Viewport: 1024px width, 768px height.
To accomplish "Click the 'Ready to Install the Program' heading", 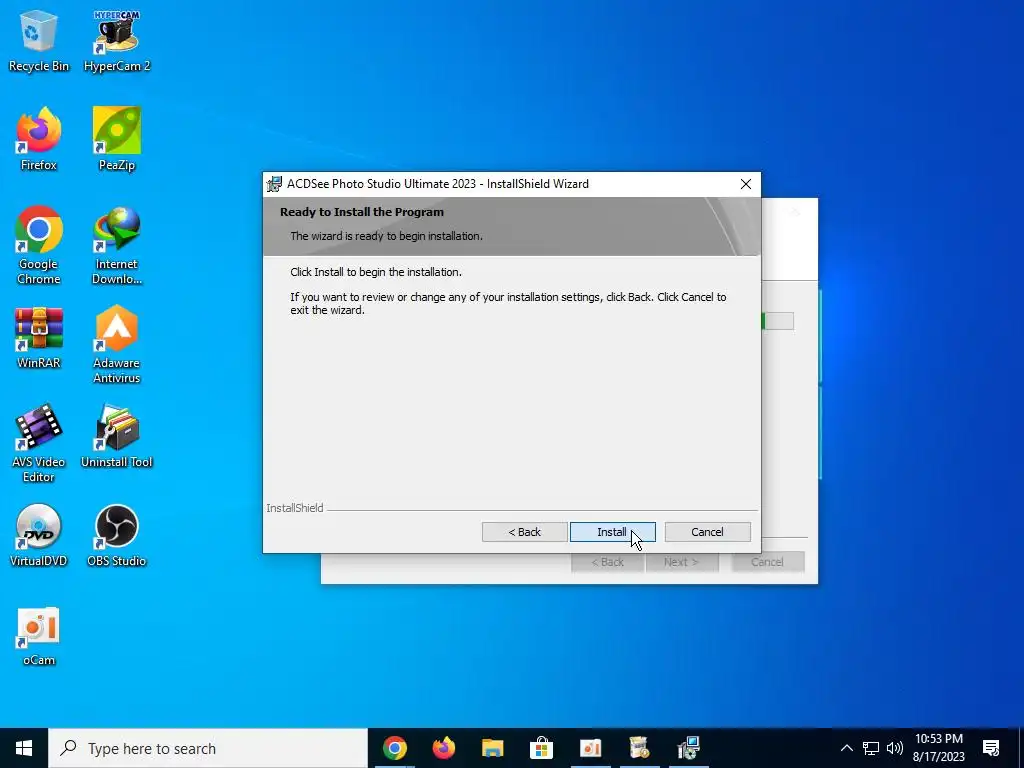I will click(362, 212).
